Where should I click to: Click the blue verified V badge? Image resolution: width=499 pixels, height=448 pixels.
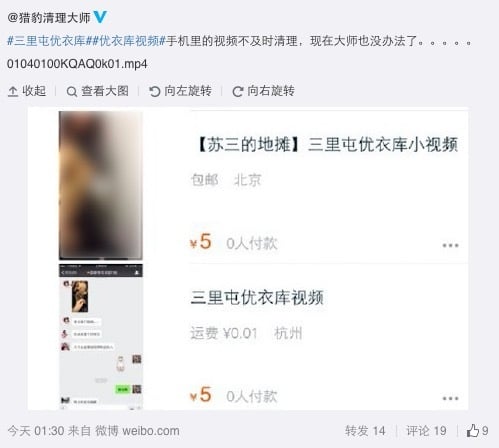[x=100, y=17]
